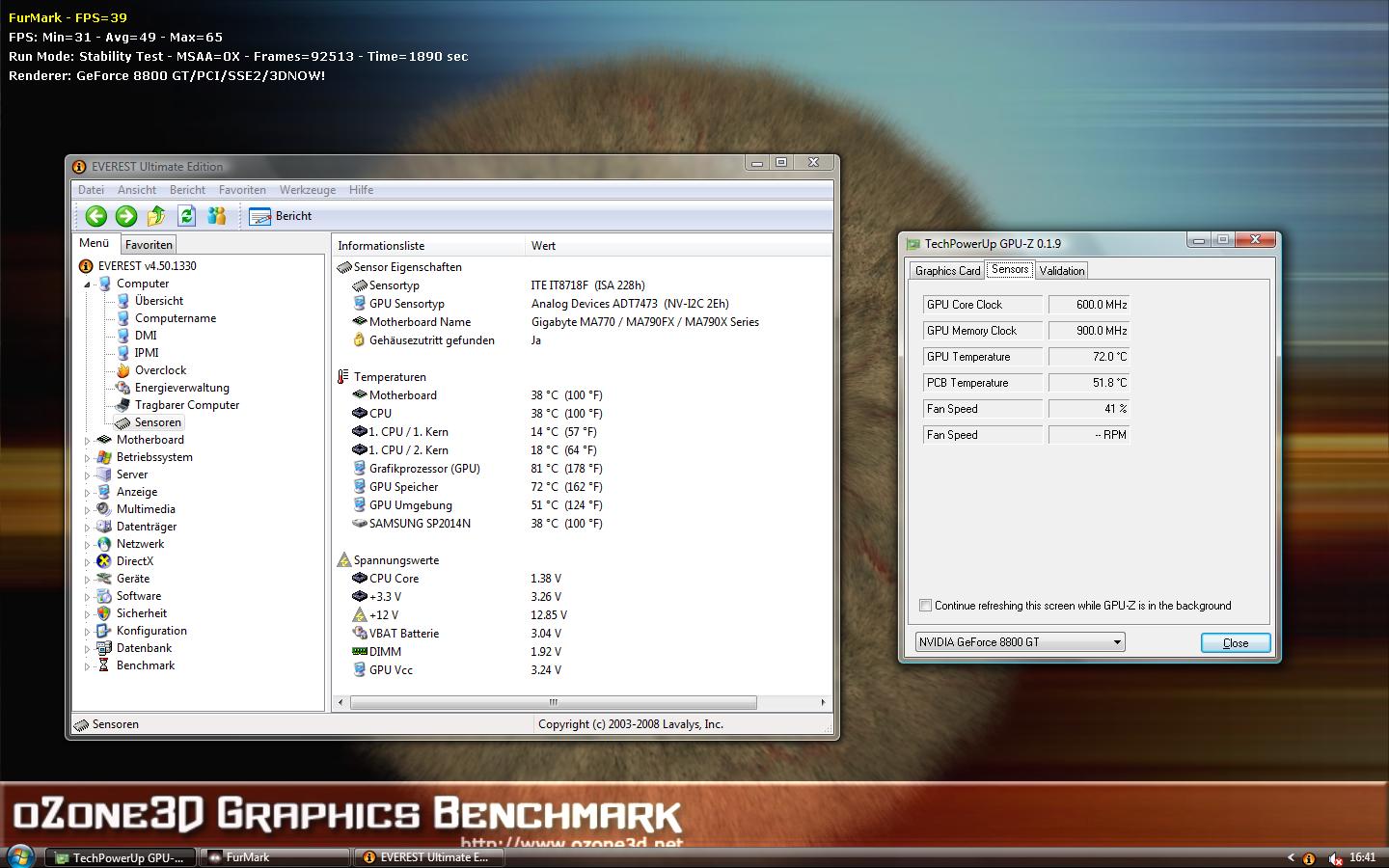Image resolution: width=1389 pixels, height=868 pixels.
Task: Click the Informationsliste column header
Action: point(429,246)
